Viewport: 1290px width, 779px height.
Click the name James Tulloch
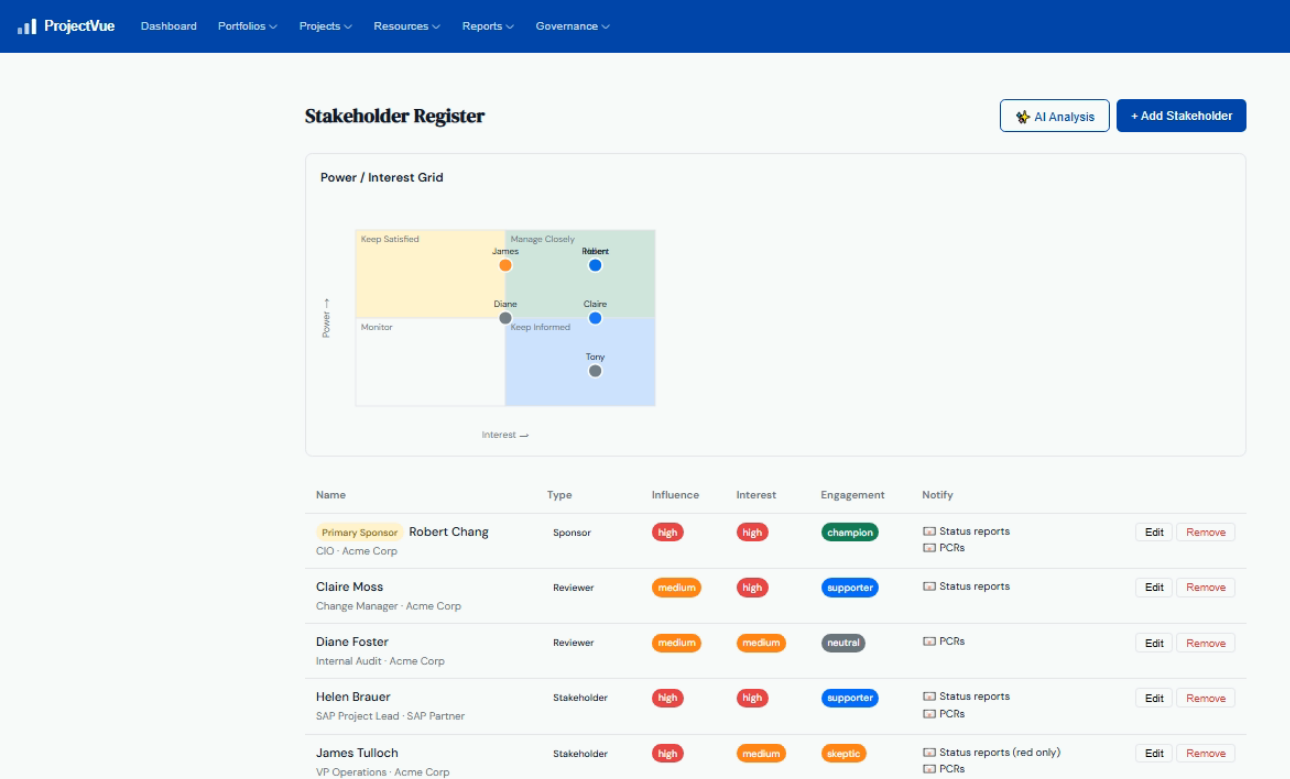357,752
